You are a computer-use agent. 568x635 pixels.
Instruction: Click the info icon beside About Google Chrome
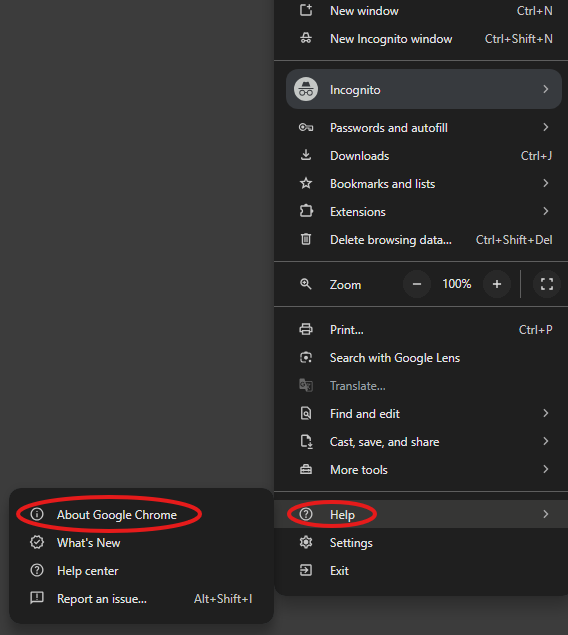click(37, 514)
